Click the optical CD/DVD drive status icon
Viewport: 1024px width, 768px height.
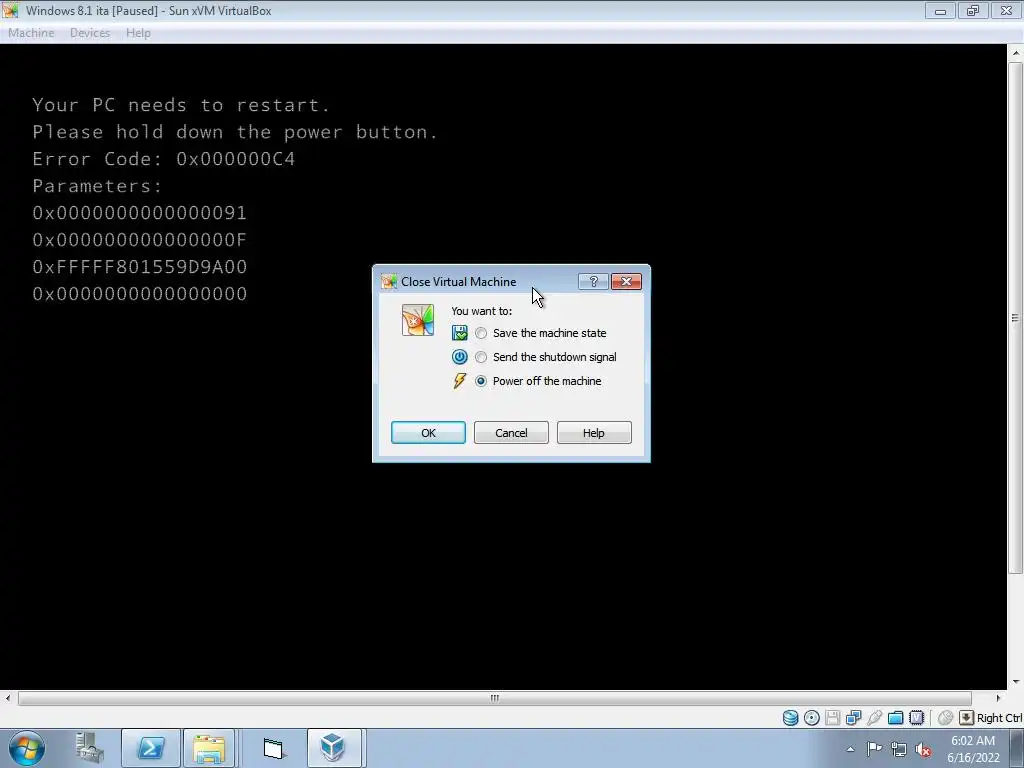pyautogui.click(x=812, y=718)
